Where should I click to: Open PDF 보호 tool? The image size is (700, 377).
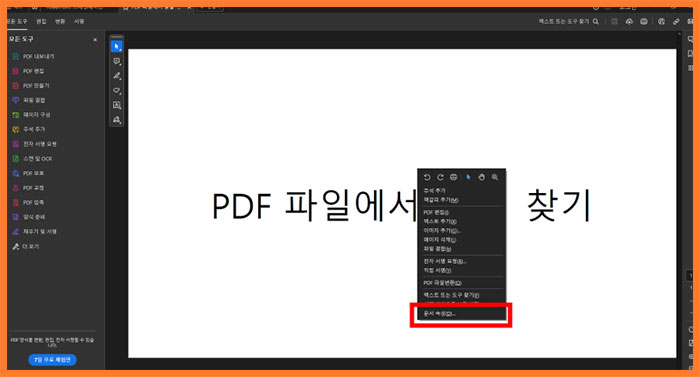[x=28, y=173]
